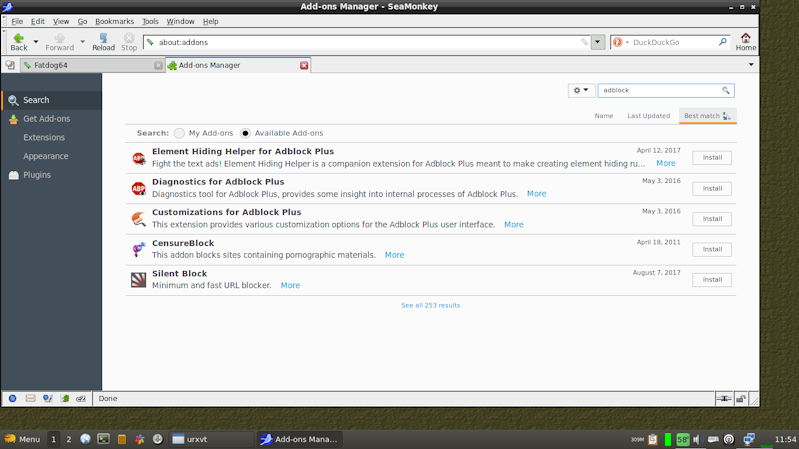Image resolution: width=799 pixels, height=449 pixels.
Task: Click the Element Hiding Helper add-on icon
Action: coord(139,158)
